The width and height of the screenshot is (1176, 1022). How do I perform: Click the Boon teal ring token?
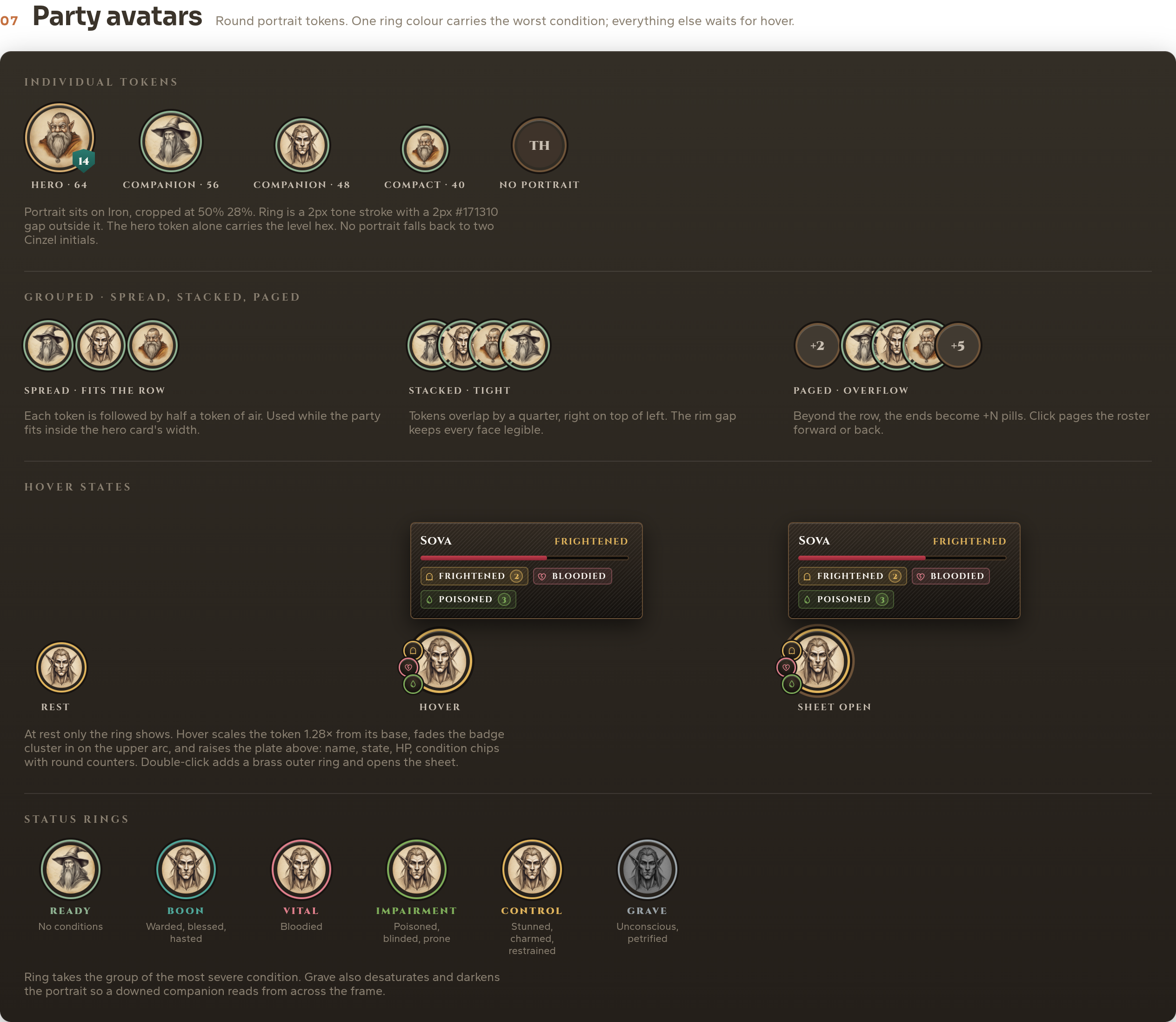(186, 870)
